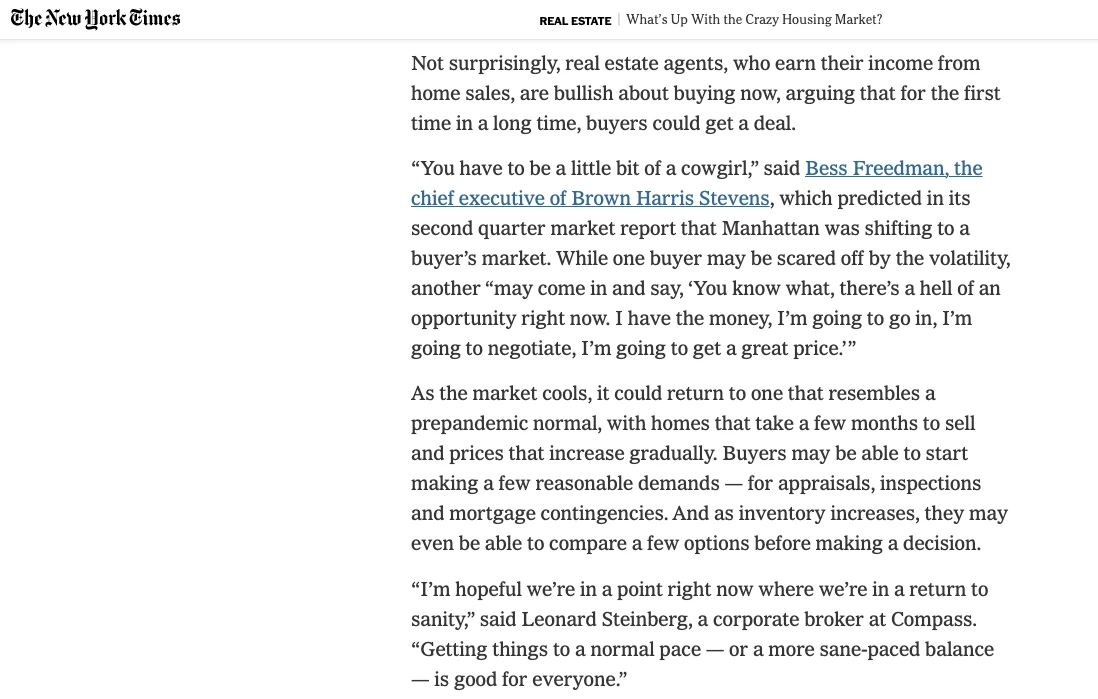Viewport: 1098px width, 699px height.
Task: Open the 'Bess Freedman, the' hyperlink
Action: (x=894, y=168)
